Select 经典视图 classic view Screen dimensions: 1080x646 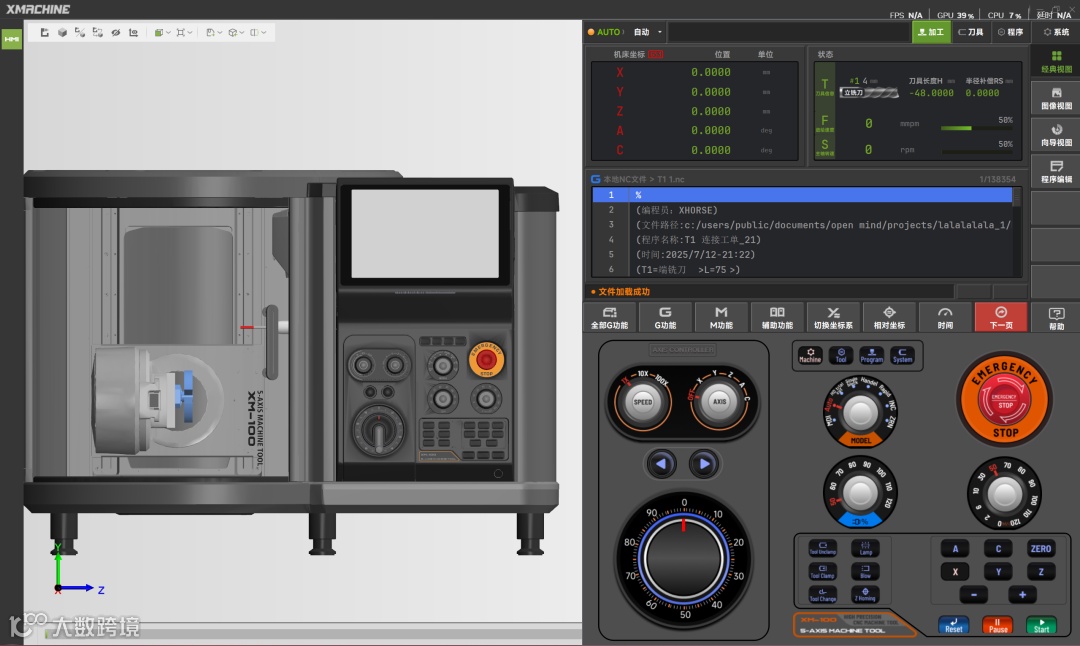(x=1056, y=61)
